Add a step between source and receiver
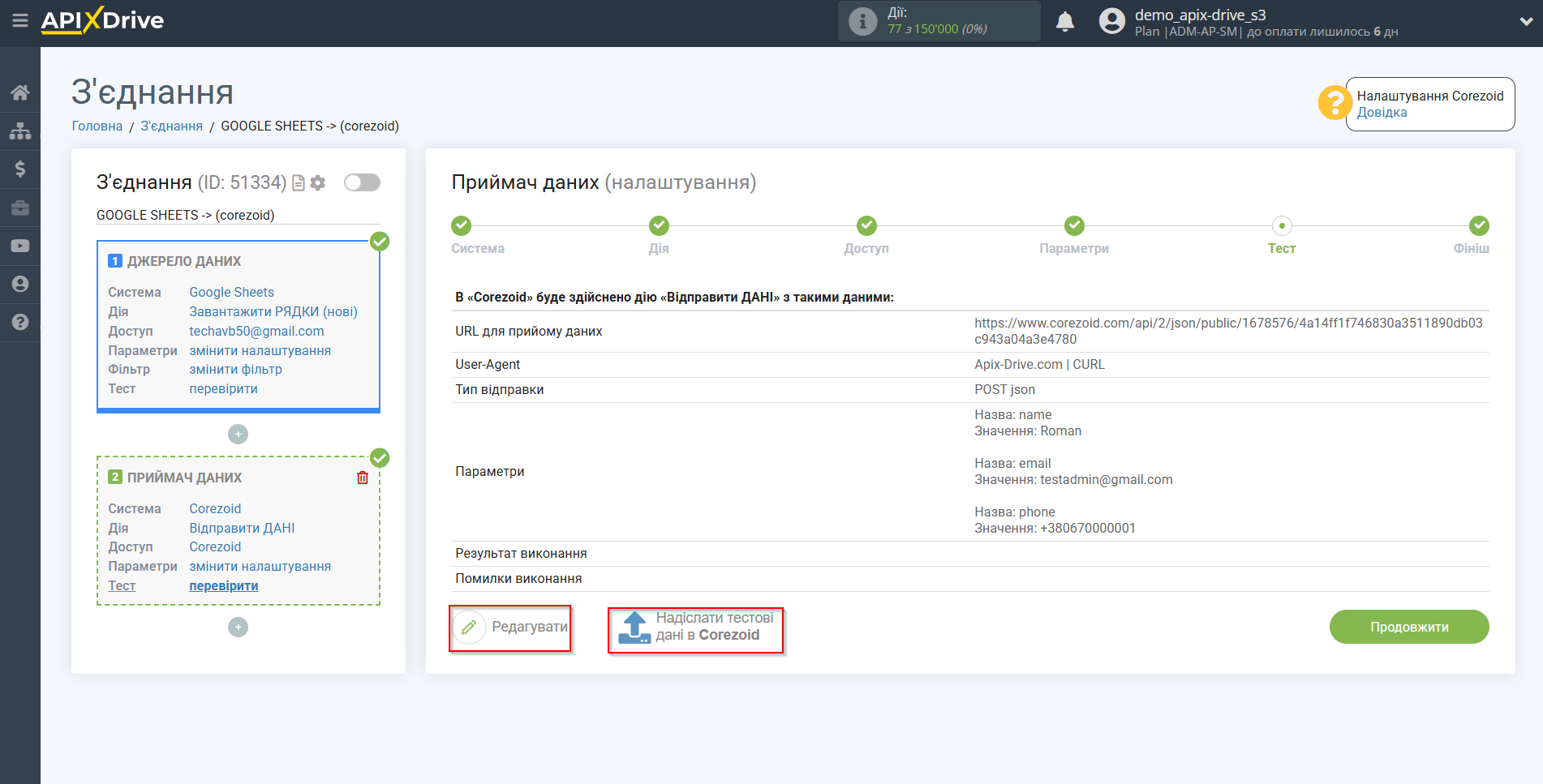Viewport: 1543px width, 784px height. pos(238,435)
